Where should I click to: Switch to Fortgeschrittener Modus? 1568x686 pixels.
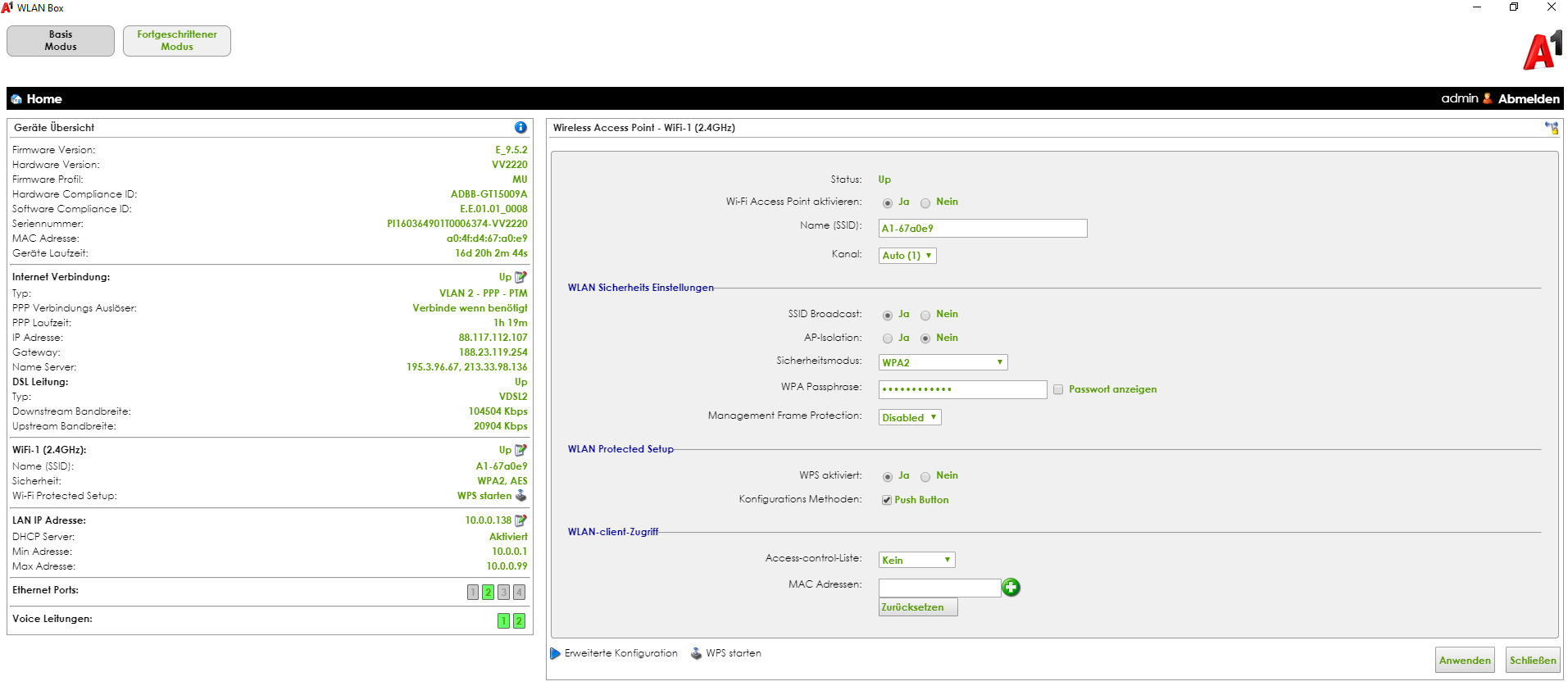click(x=177, y=41)
